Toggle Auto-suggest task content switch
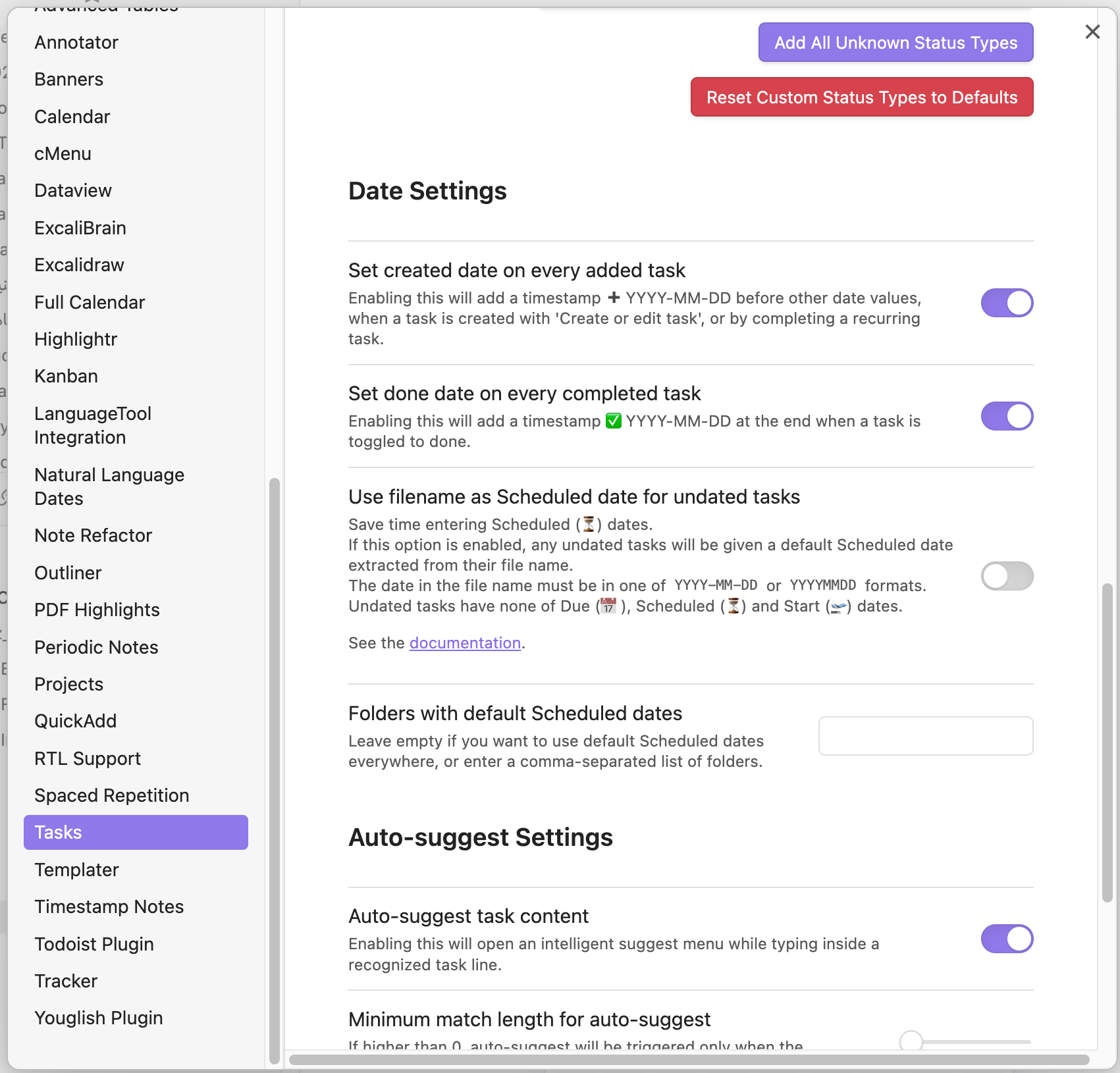 pyautogui.click(x=1007, y=939)
